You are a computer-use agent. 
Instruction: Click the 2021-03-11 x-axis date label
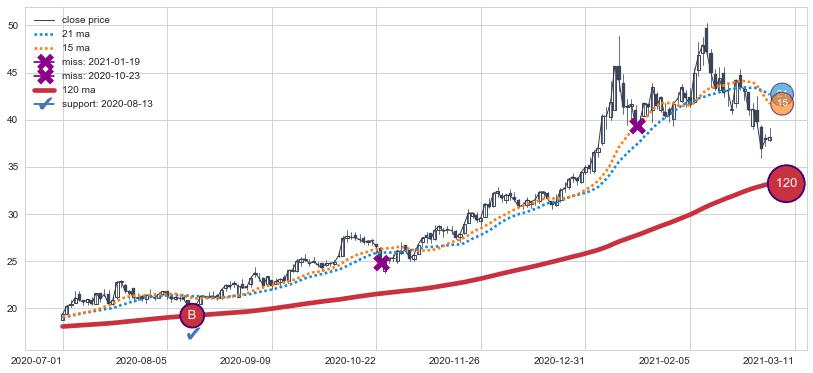point(766,360)
